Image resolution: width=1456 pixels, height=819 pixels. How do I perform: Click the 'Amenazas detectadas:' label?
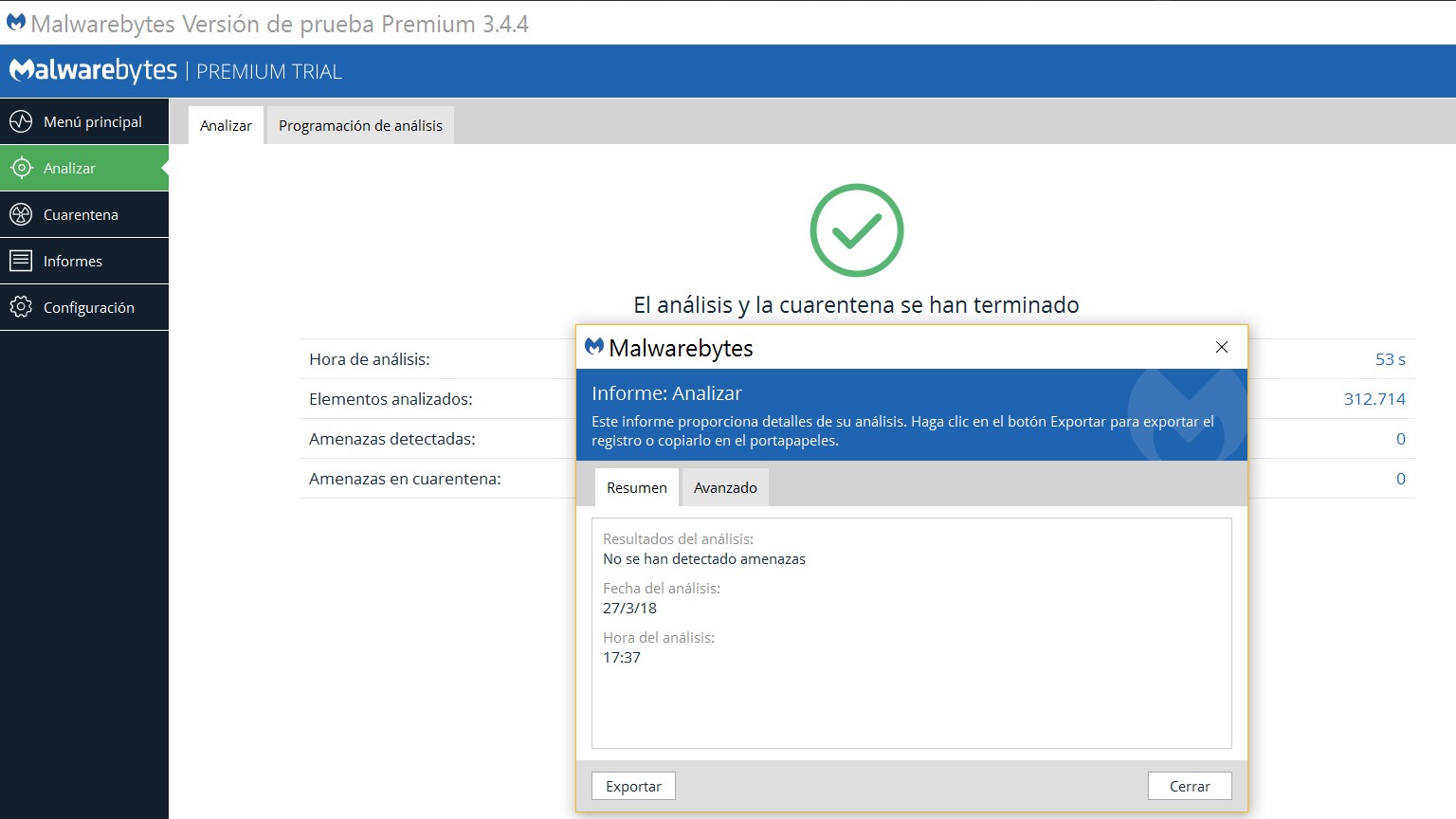tap(392, 439)
